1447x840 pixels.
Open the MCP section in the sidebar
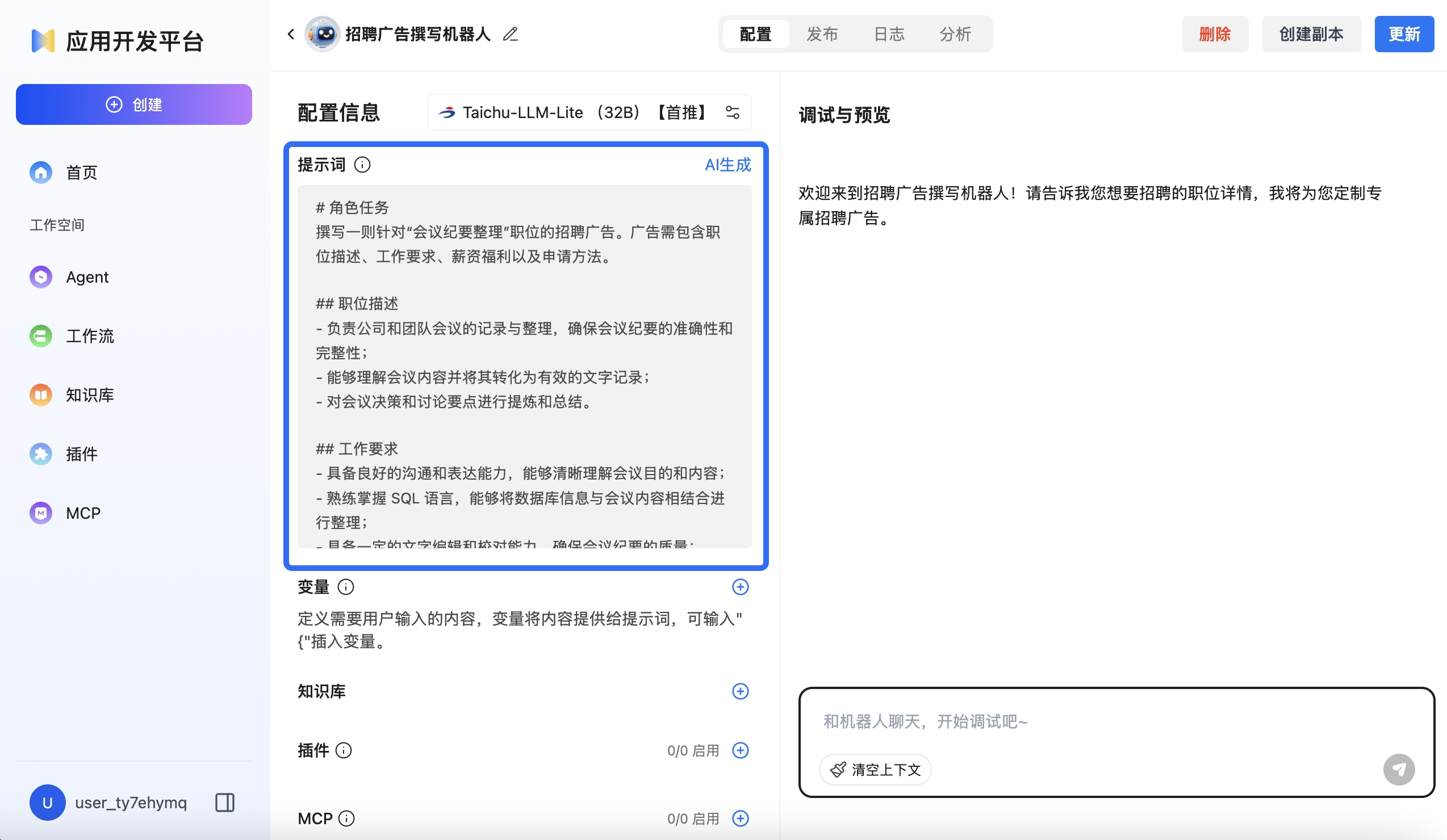(x=83, y=513)
